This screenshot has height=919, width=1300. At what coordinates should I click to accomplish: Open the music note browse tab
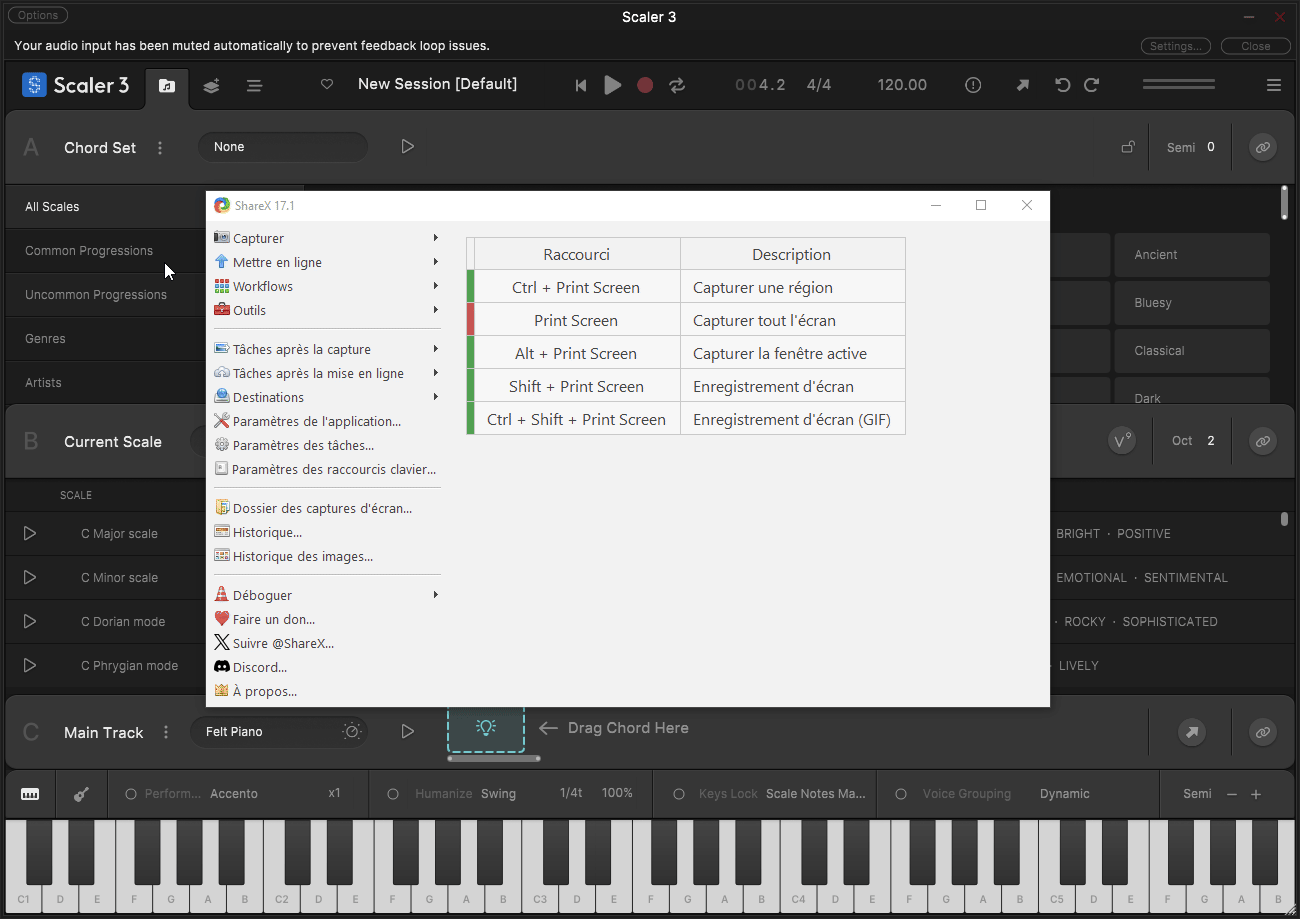point(167,86)
